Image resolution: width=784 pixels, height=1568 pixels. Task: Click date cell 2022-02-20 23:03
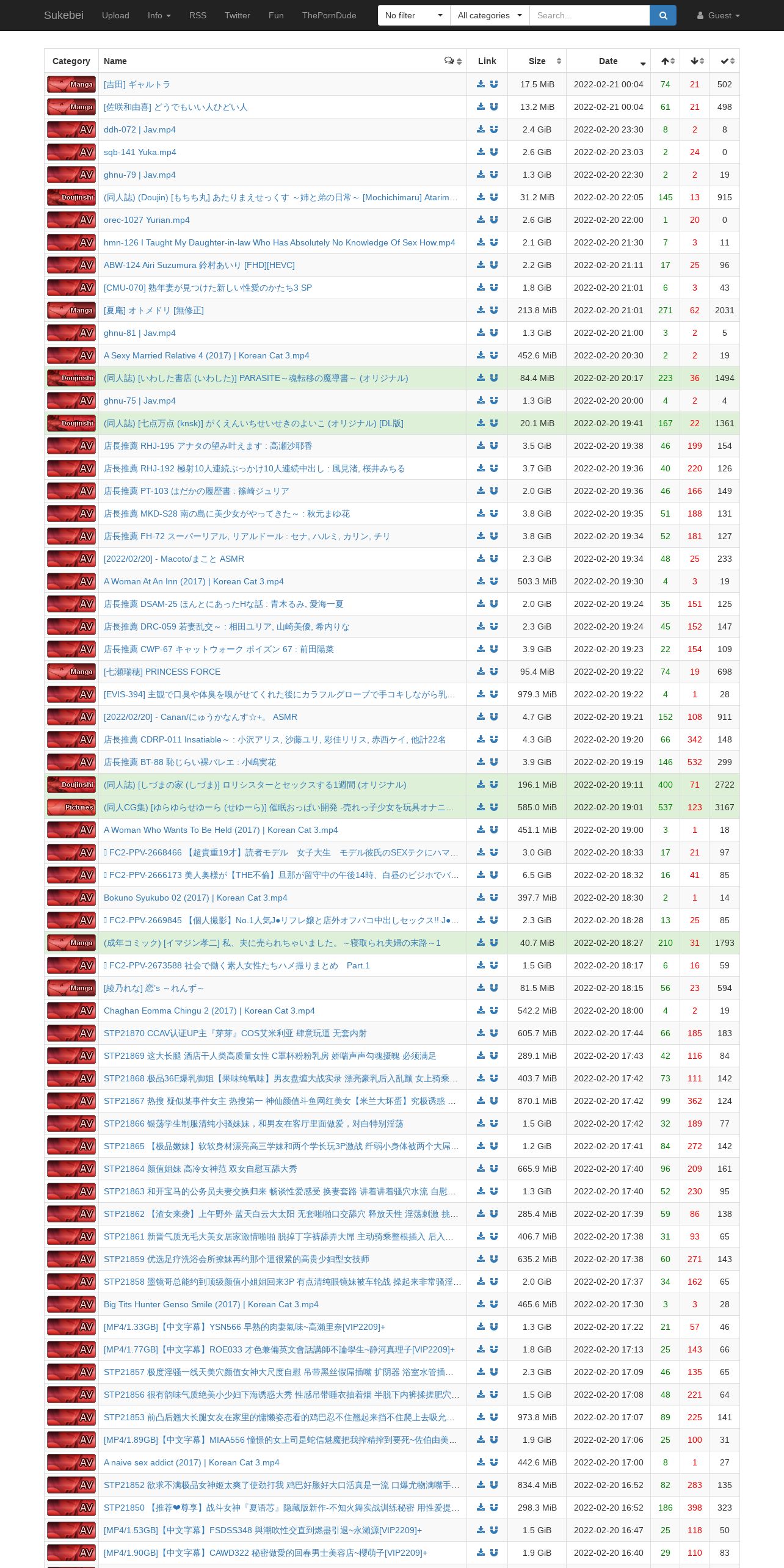point(608,152)
